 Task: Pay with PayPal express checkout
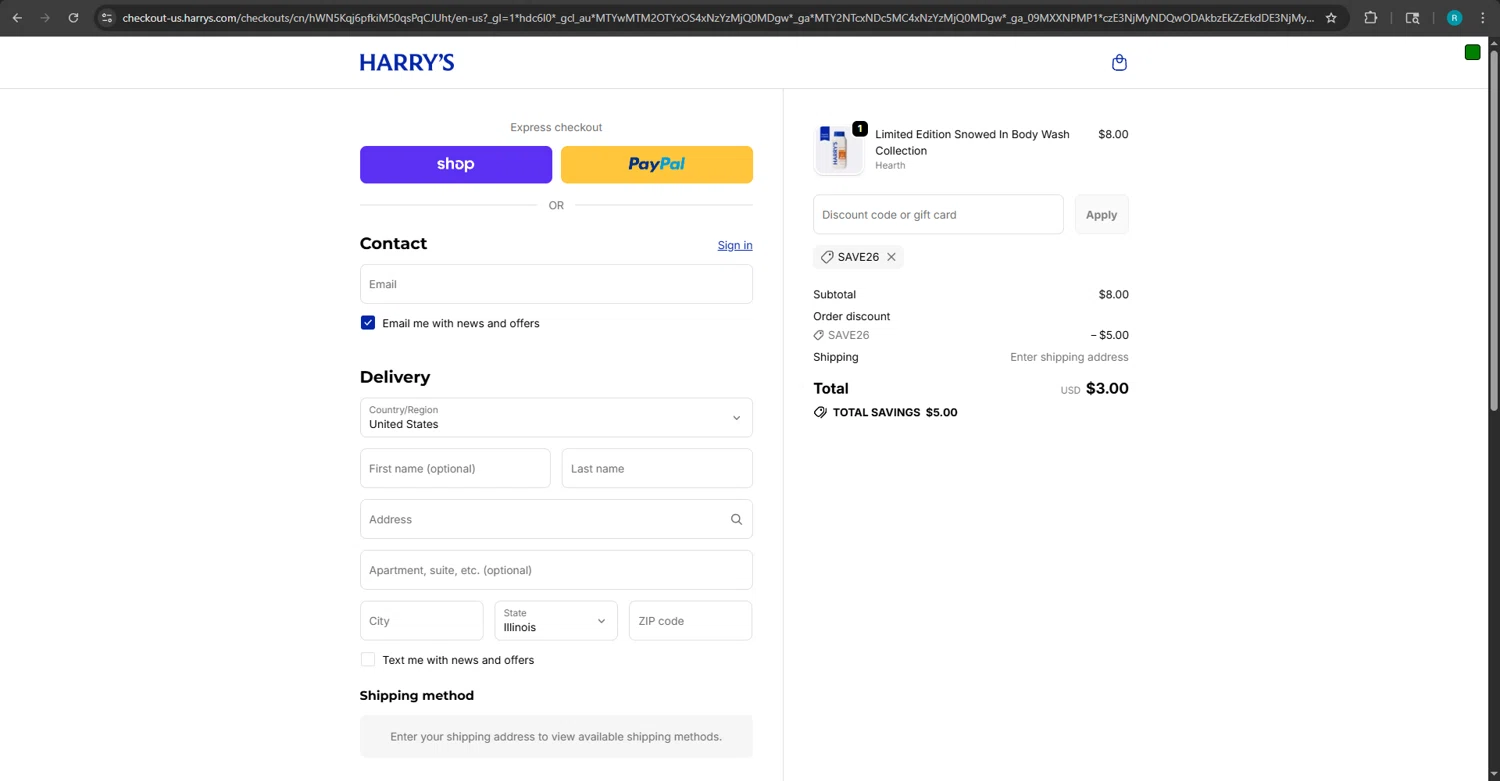point(657,164)
